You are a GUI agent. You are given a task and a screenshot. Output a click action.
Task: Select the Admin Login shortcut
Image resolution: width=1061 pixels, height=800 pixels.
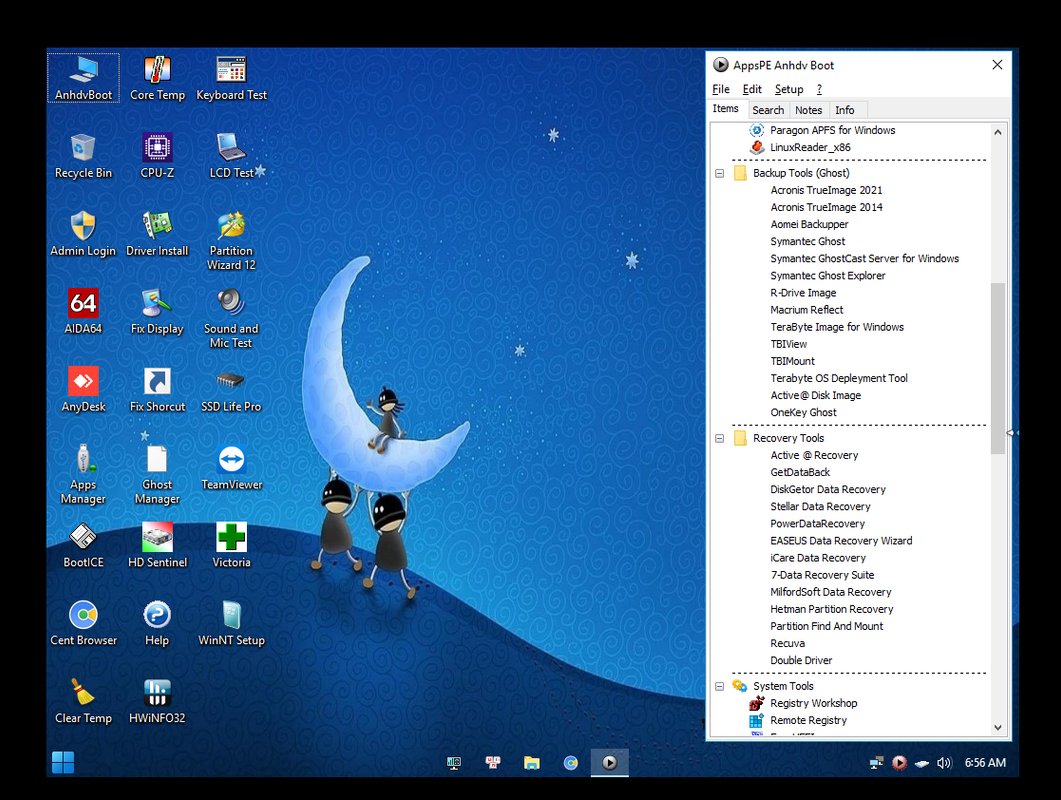click(x=83, y=234)
